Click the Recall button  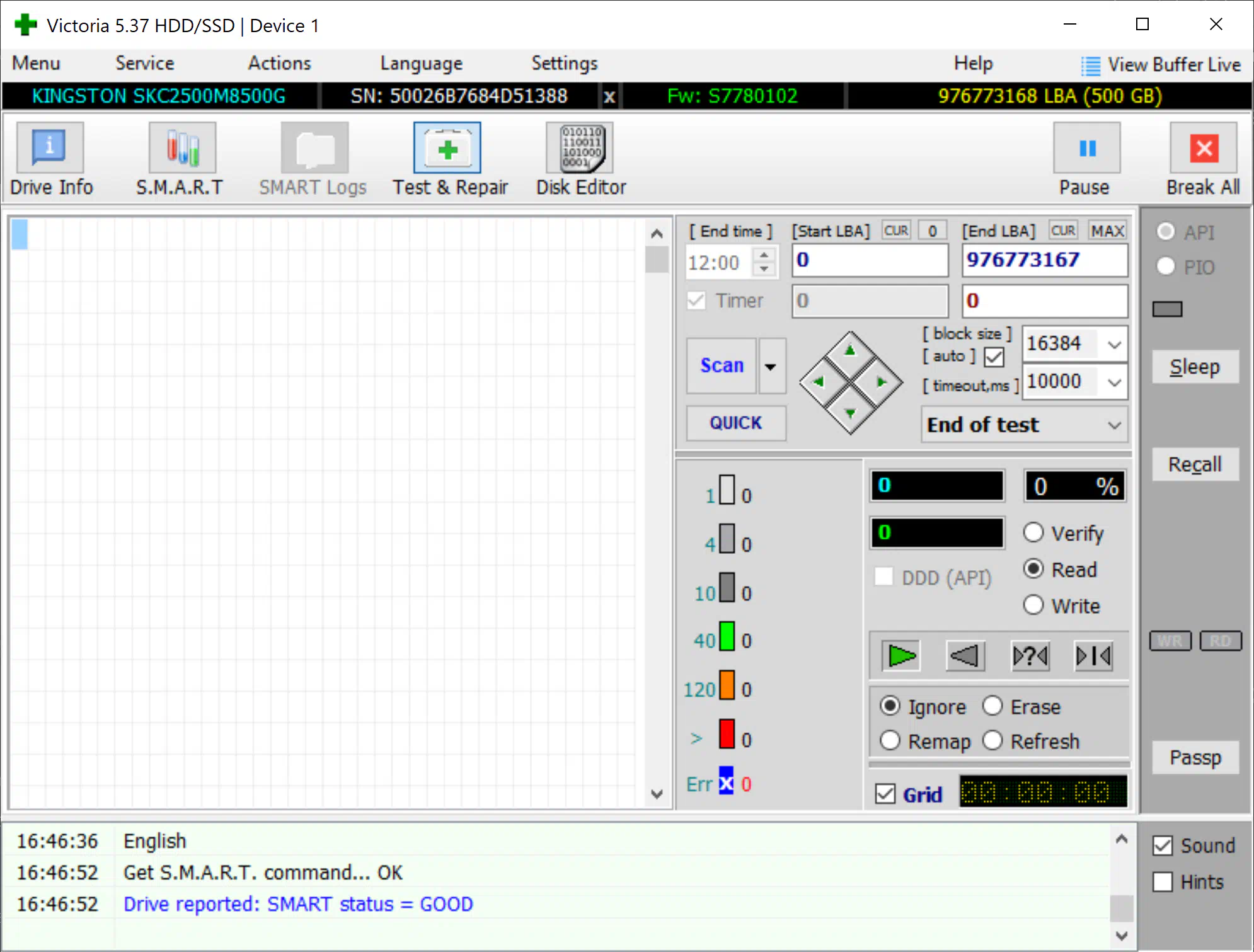click(x=1195, y=464)
